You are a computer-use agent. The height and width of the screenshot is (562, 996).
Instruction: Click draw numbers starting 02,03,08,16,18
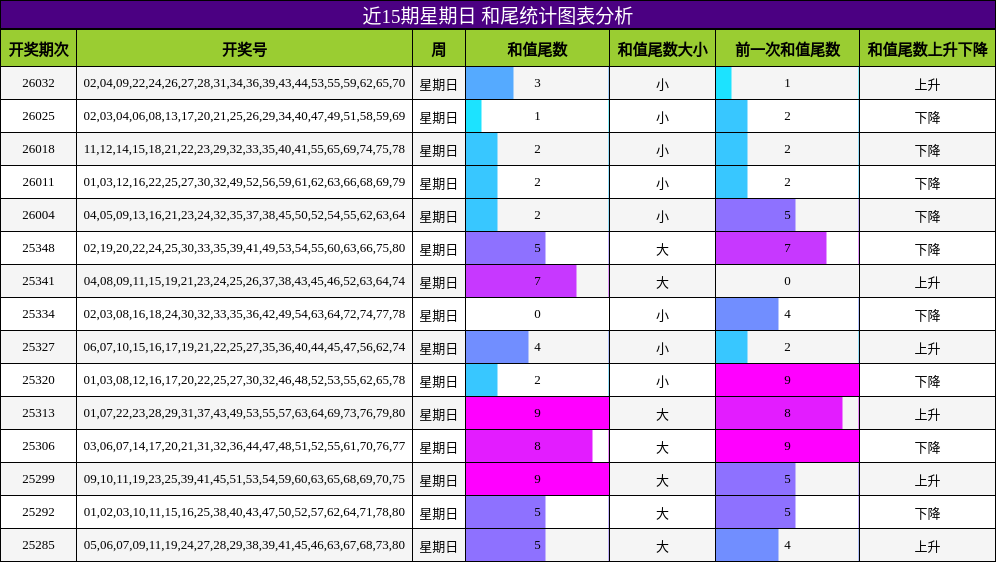point(245,314)
